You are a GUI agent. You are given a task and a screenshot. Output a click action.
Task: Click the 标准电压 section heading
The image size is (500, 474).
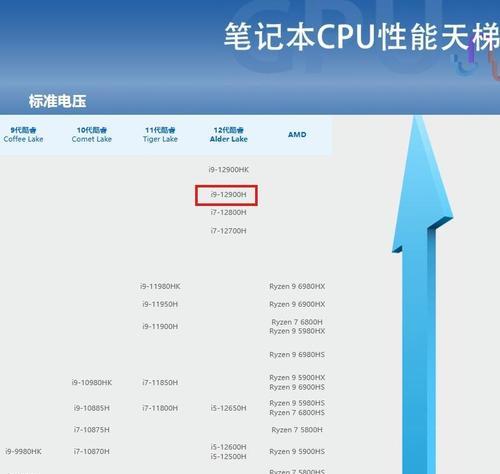coord(57,101)
